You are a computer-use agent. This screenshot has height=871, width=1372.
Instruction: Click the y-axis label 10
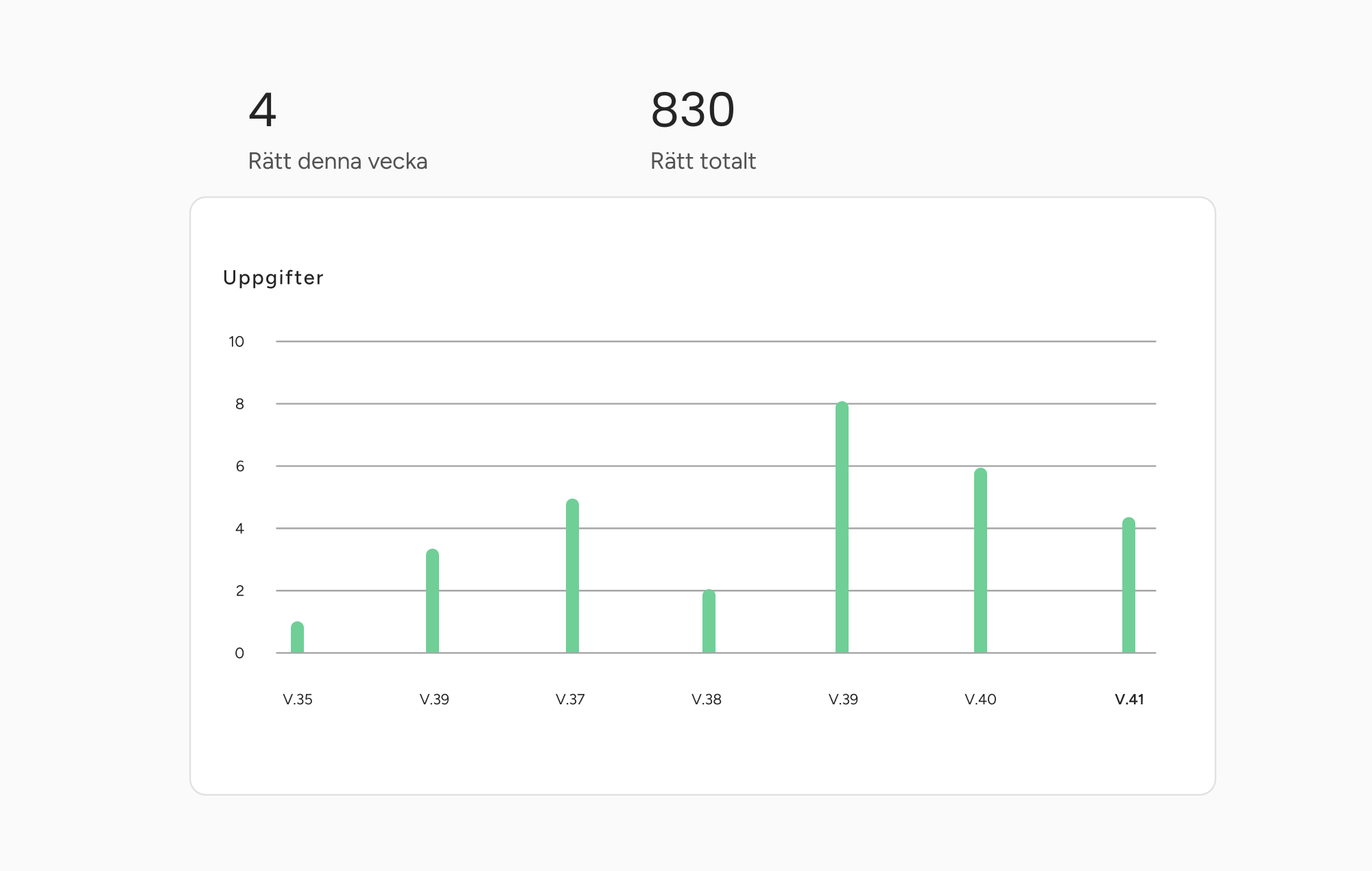(x=236, y=342)
